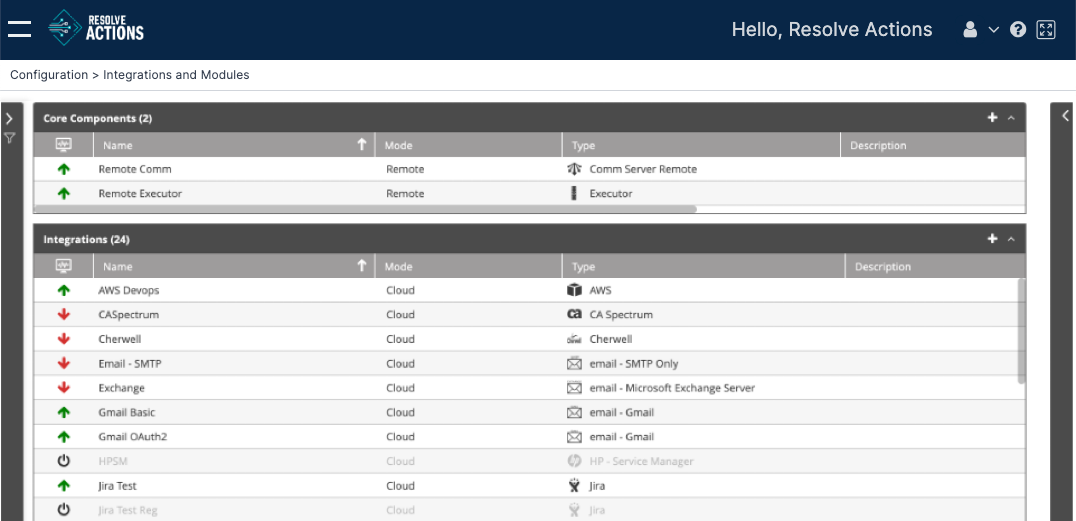Click Jira Test Reg power icon
The height and width of the screenshot is (521, 1076).
64,510
